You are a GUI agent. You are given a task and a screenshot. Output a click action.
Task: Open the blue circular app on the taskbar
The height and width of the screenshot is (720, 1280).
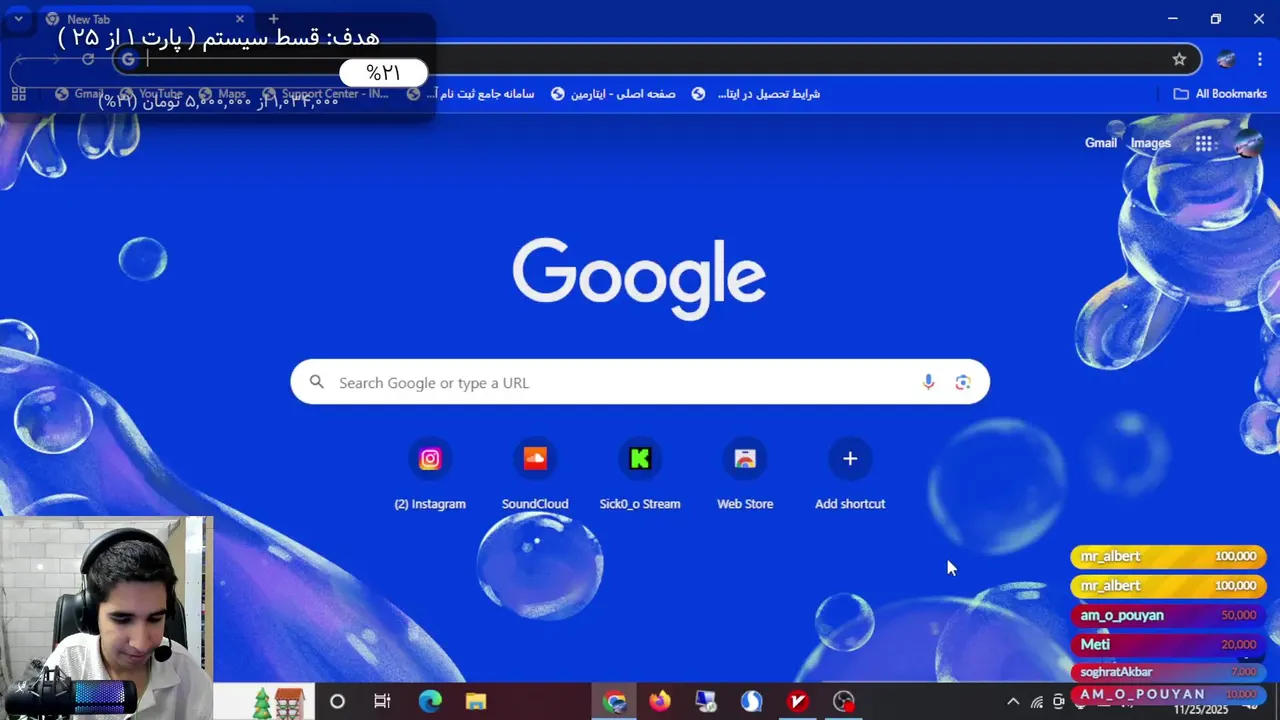[752, 701]
